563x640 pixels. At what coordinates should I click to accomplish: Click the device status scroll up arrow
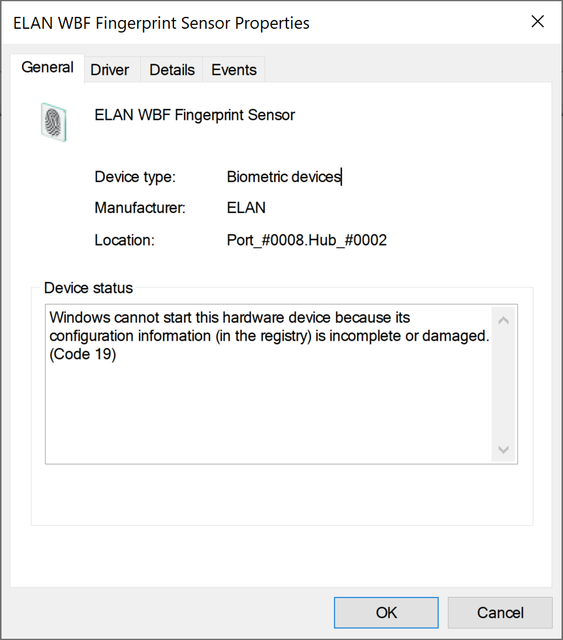503,320
